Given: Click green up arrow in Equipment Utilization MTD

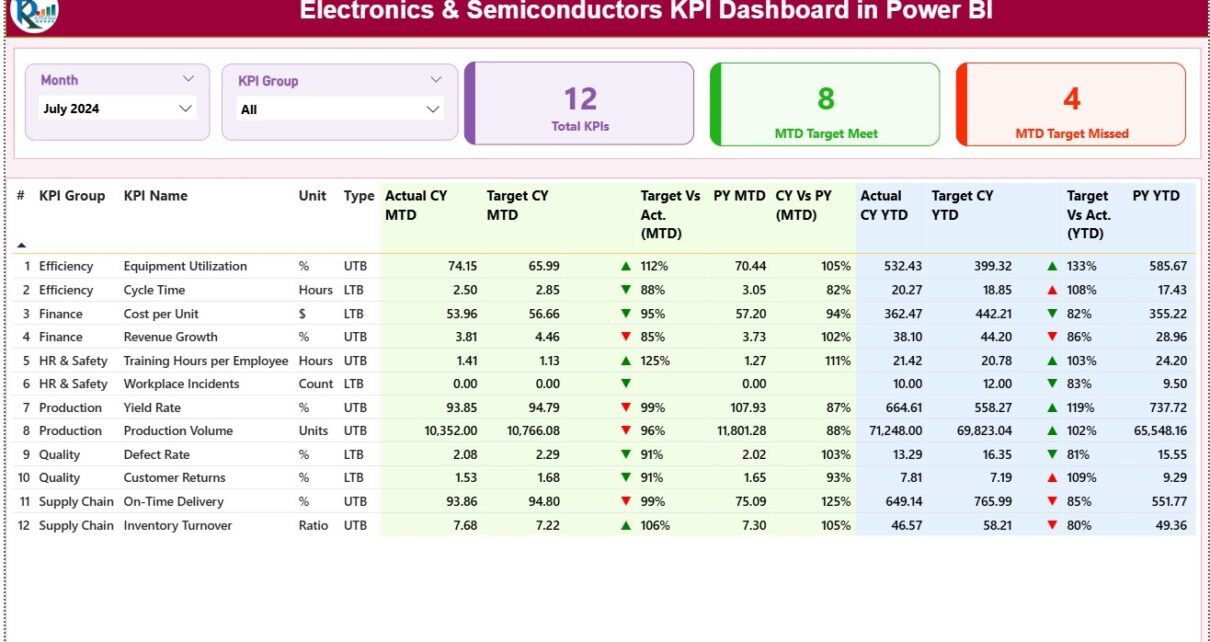Looking at the screenshot, I should [x=626, y=267].
